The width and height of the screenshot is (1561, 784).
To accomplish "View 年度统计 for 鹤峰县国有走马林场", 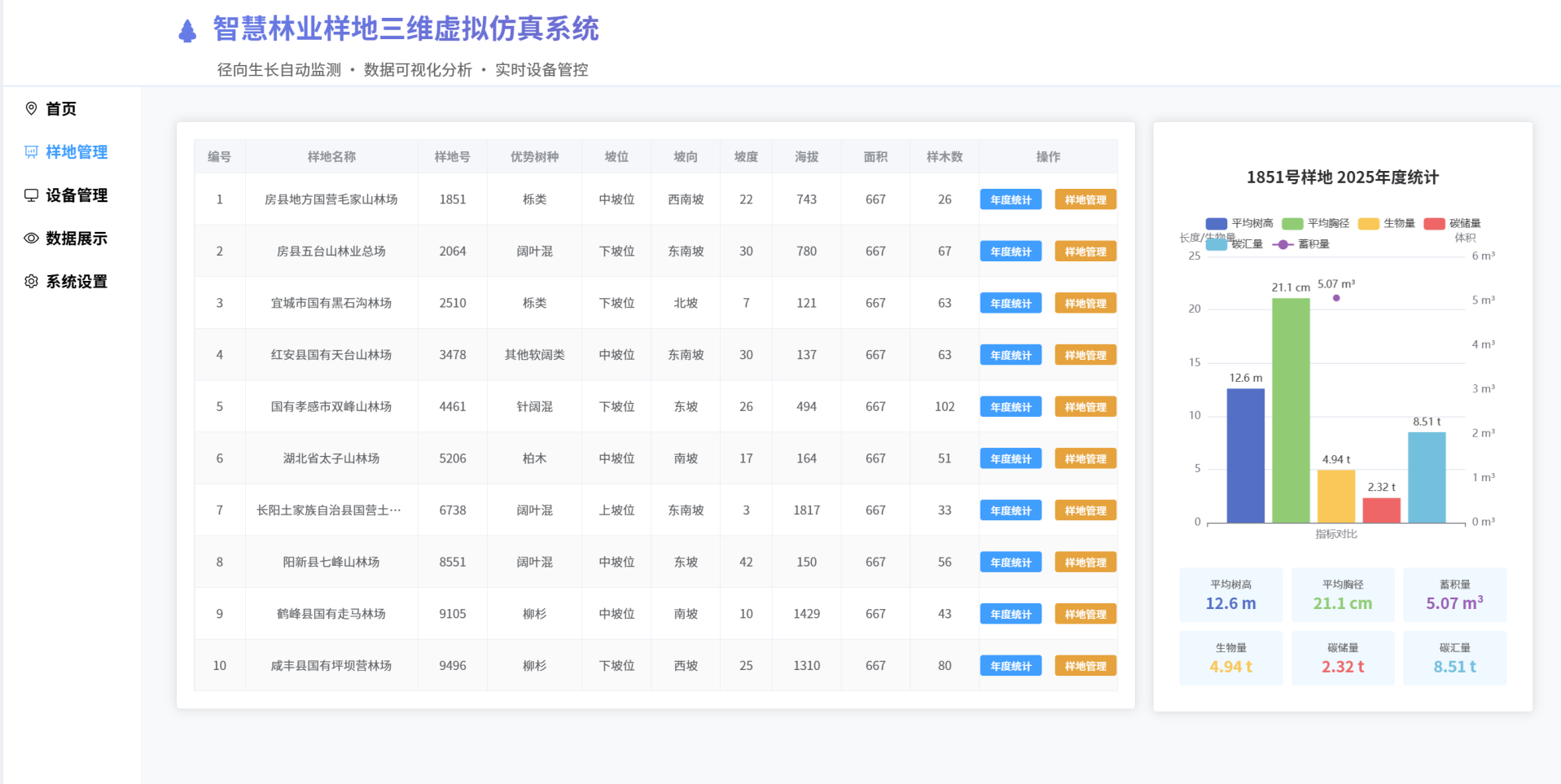I will tap(1011, 614).
